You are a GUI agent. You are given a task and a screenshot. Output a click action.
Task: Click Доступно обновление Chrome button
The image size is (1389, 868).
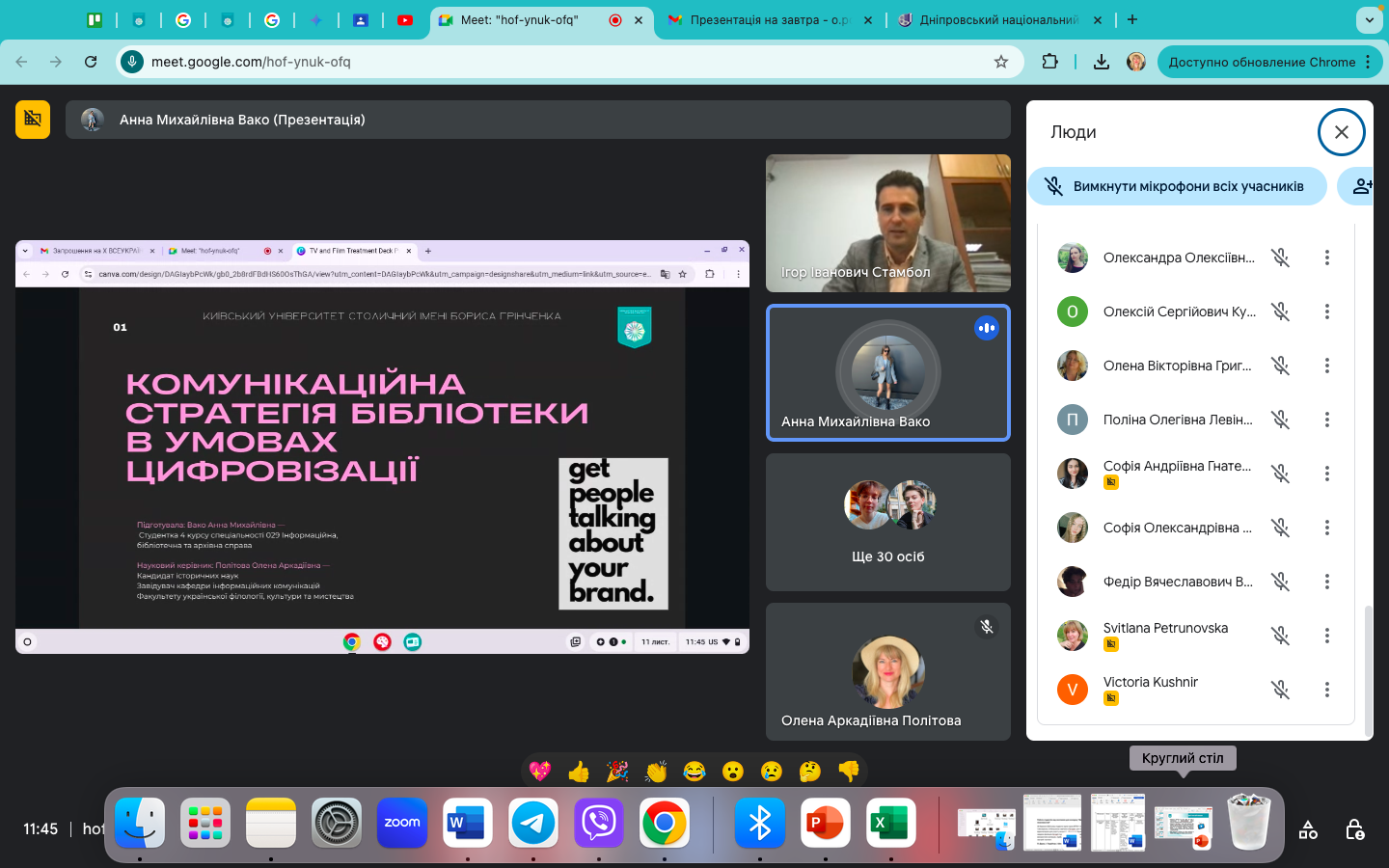click(1262, 62)
